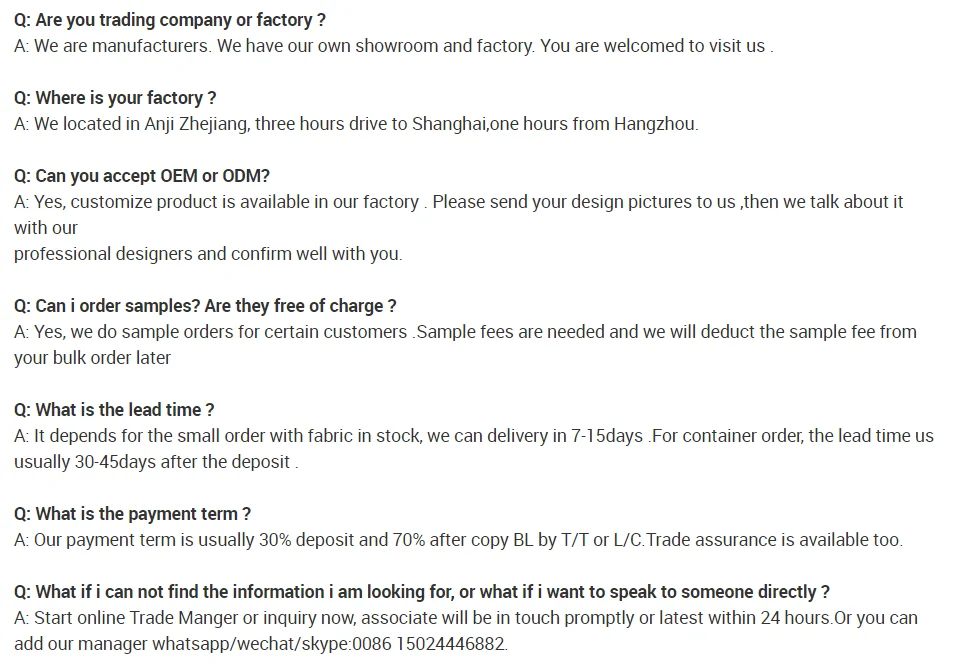This screenshot has height=663, width=956.
Task: Click the "What is the lead time ?" question
Action: (114, 410)
